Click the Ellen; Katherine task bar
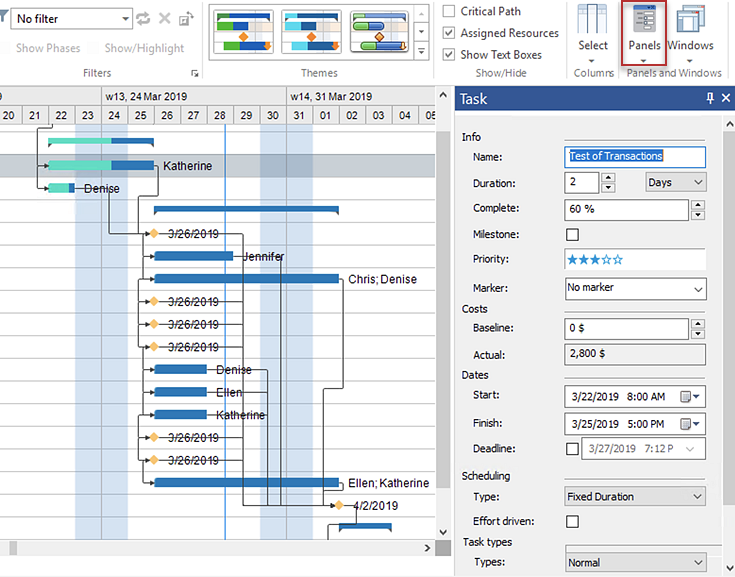 [x=247, y=482]
